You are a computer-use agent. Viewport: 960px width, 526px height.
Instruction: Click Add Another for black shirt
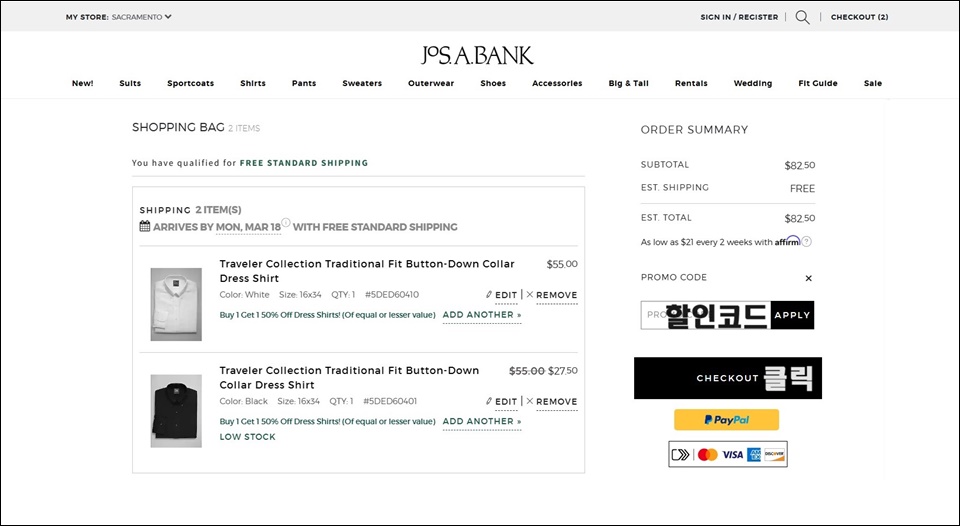coord(482,421)
